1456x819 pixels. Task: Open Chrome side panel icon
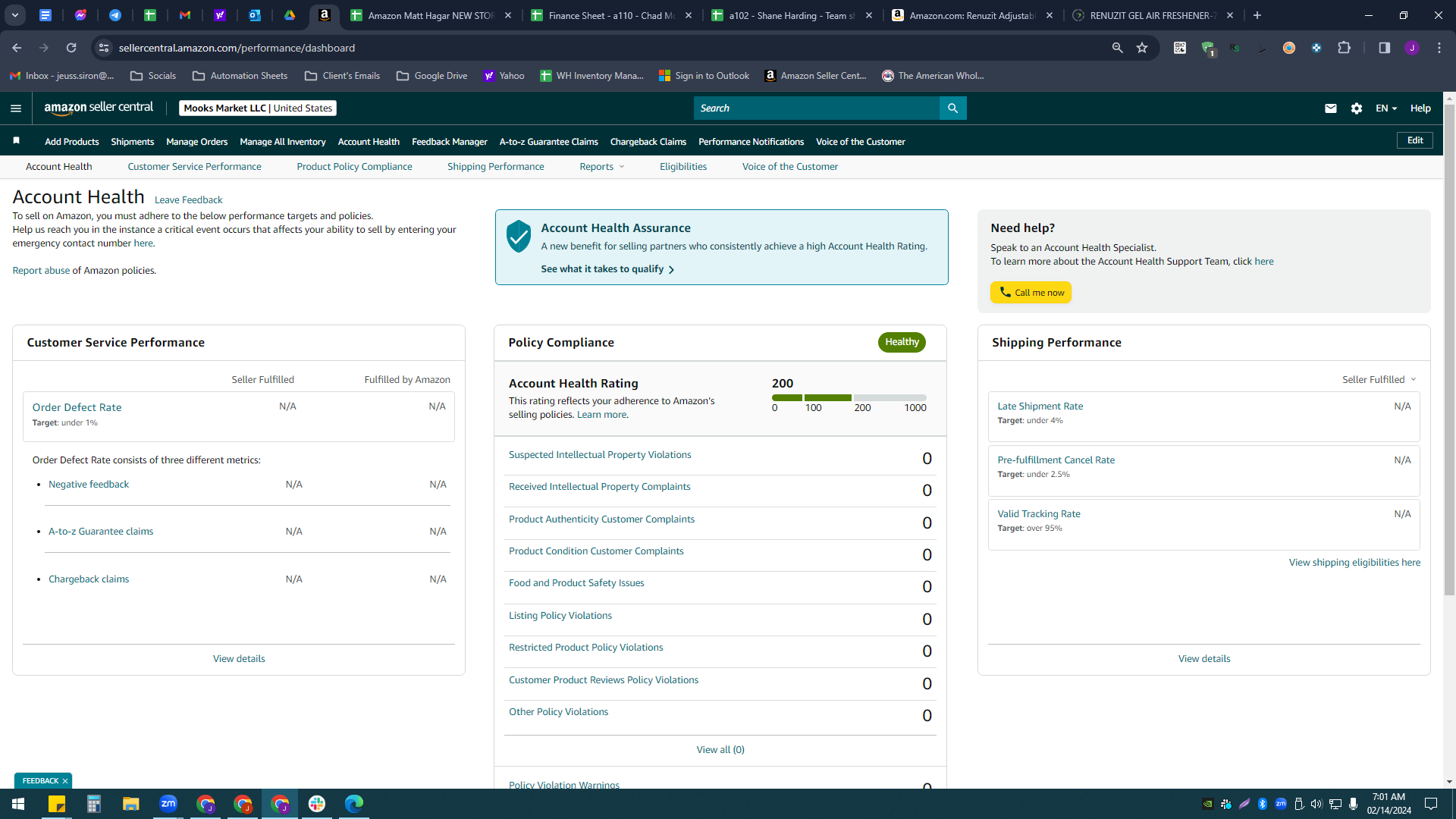click(x=1384, y=48)
